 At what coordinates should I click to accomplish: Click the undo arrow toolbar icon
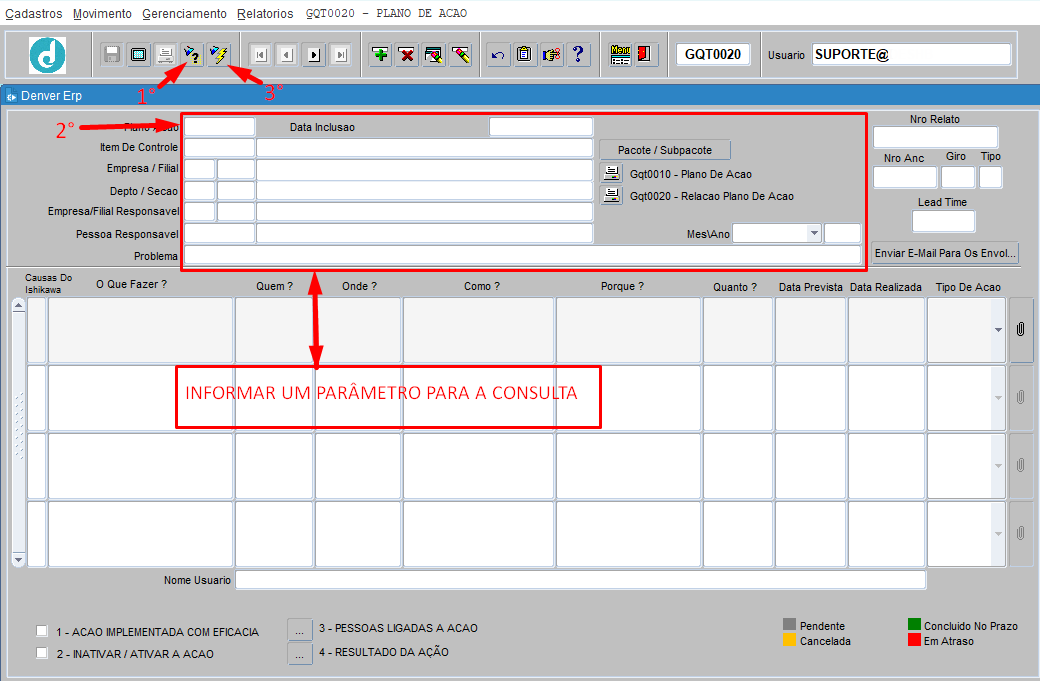pos(498,54)
